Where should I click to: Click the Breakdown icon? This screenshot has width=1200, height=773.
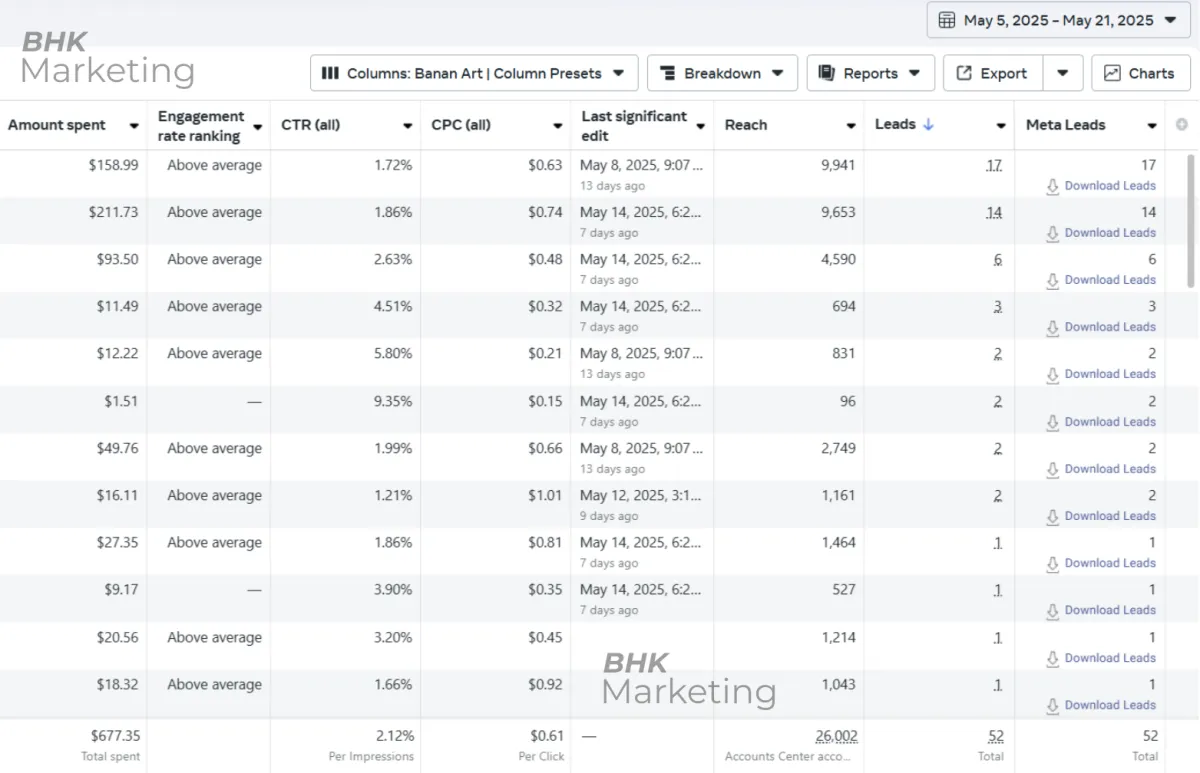[667, 73]
